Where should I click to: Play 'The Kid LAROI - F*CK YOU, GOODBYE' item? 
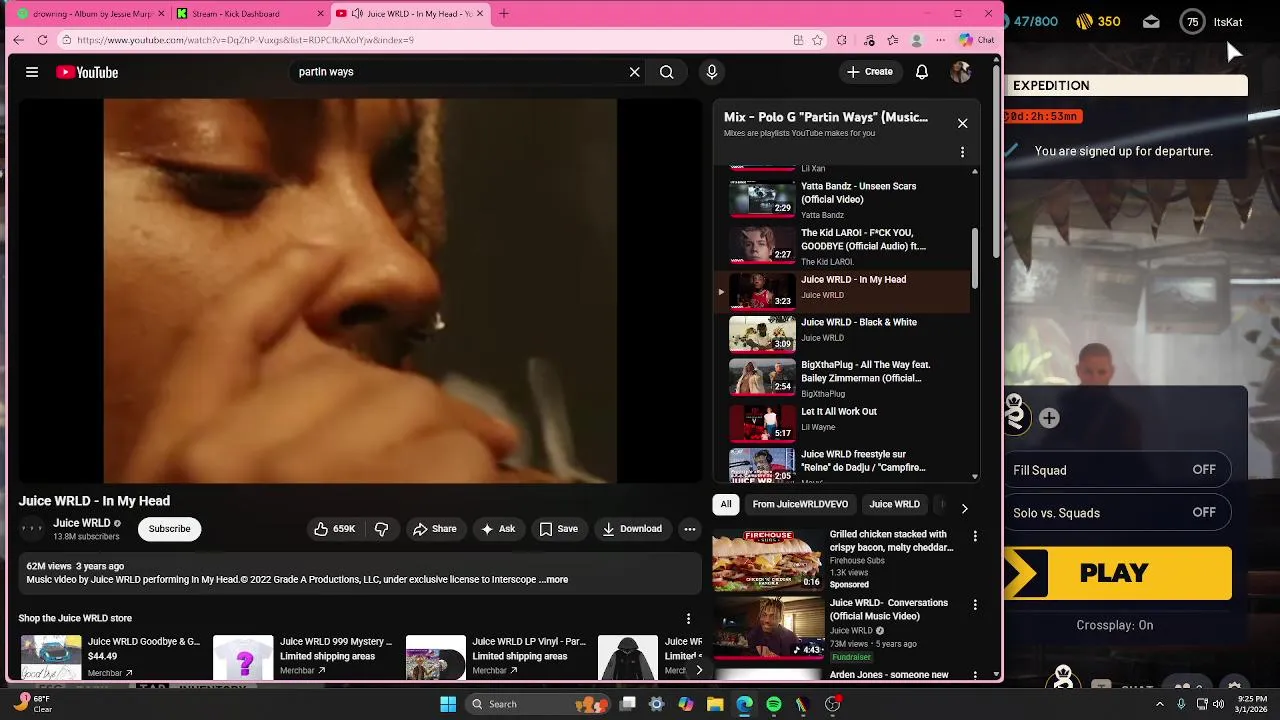pos(842,246)
